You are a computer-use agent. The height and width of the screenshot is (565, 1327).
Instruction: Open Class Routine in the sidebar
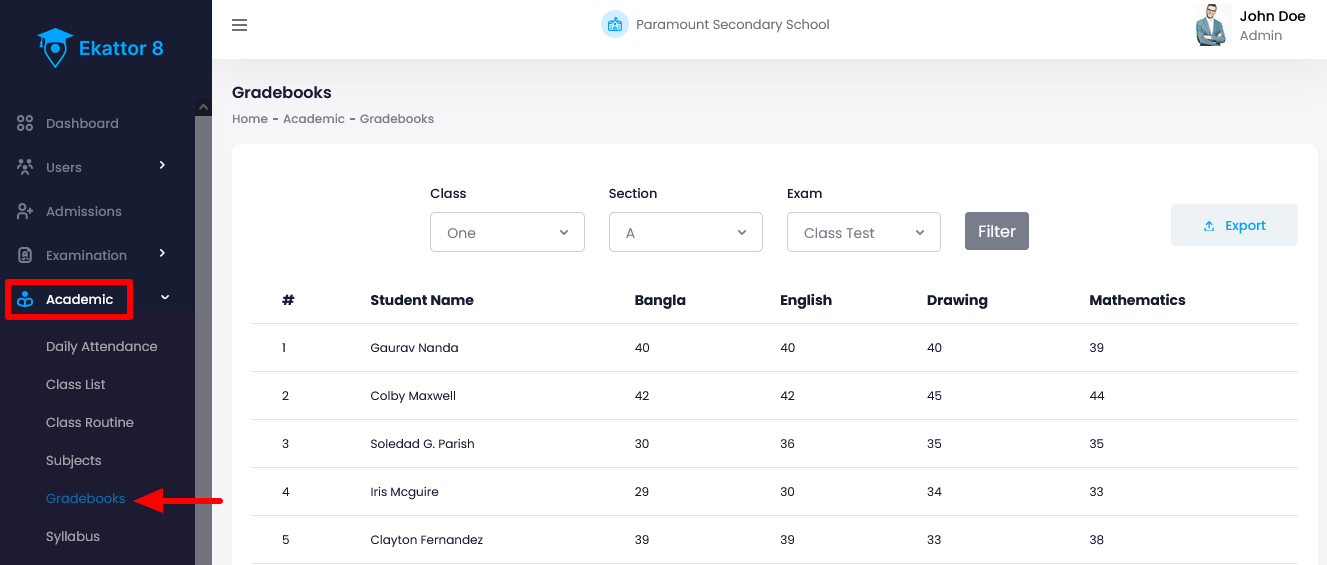[89, 422]
